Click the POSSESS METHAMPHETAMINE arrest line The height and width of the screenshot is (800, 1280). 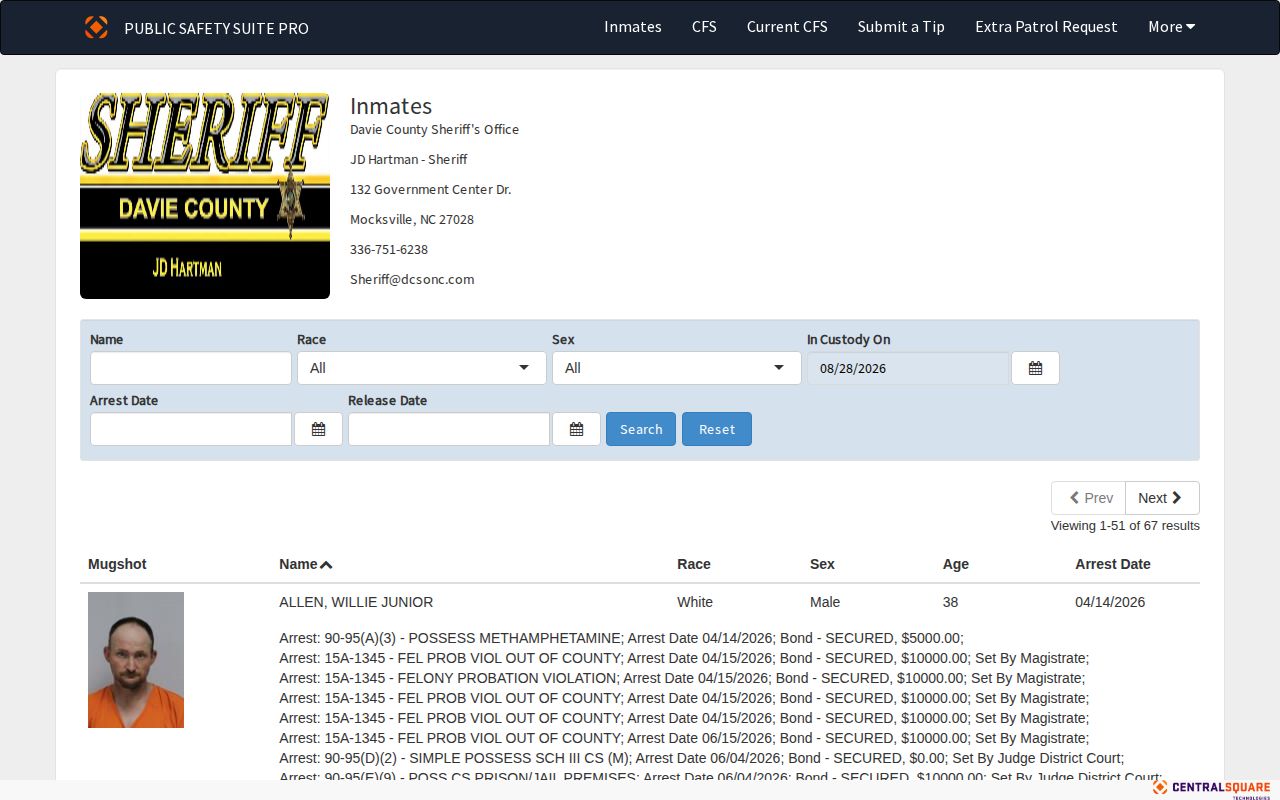click(621, 638)
